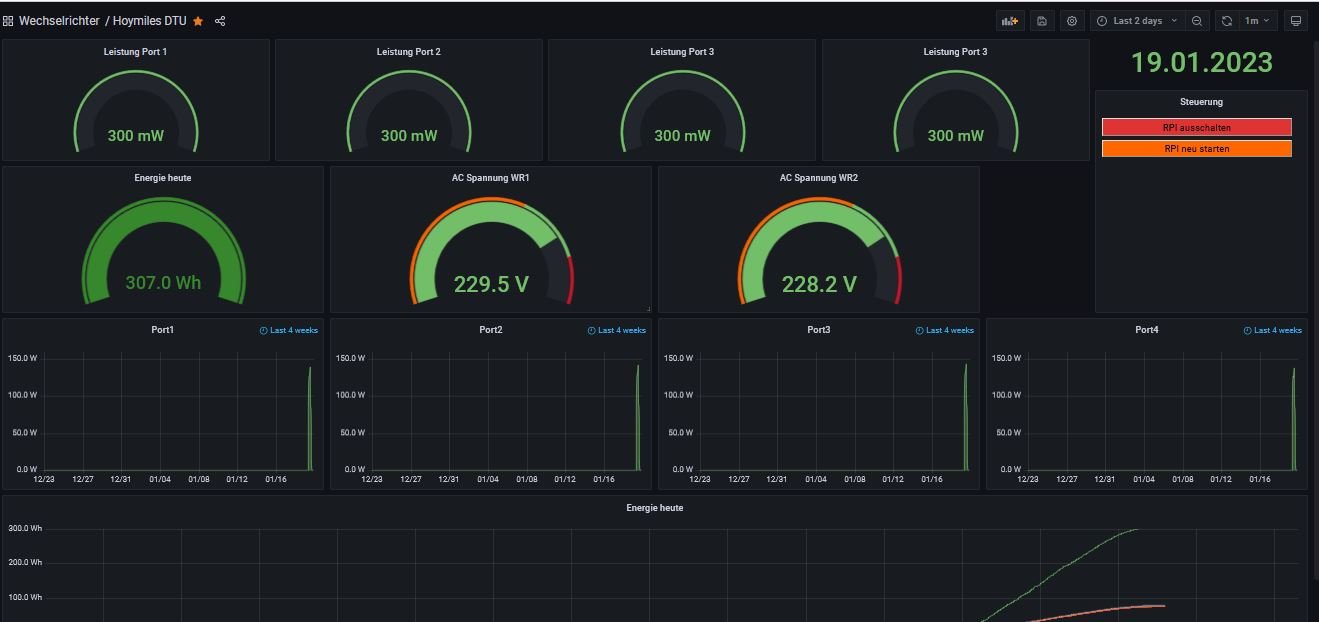The image size is (1319, 622).
Task: Open the Last 2 days time picker
Action: [1137, 21]
